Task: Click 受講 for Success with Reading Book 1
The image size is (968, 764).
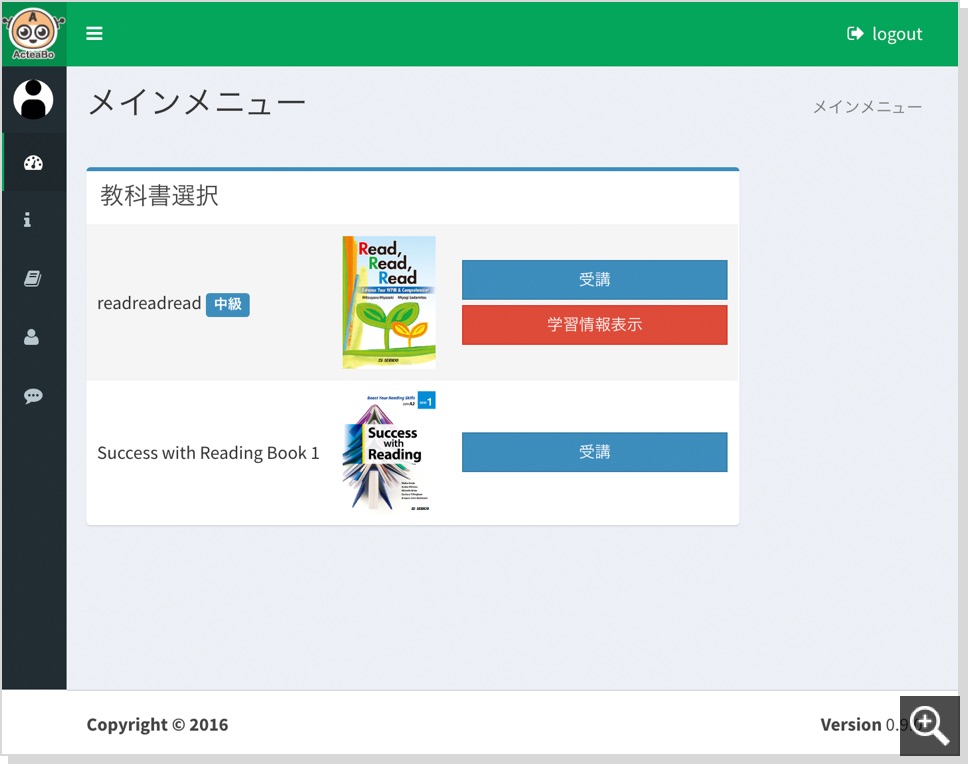Action: pyautogui.click(x=595, y=452)
